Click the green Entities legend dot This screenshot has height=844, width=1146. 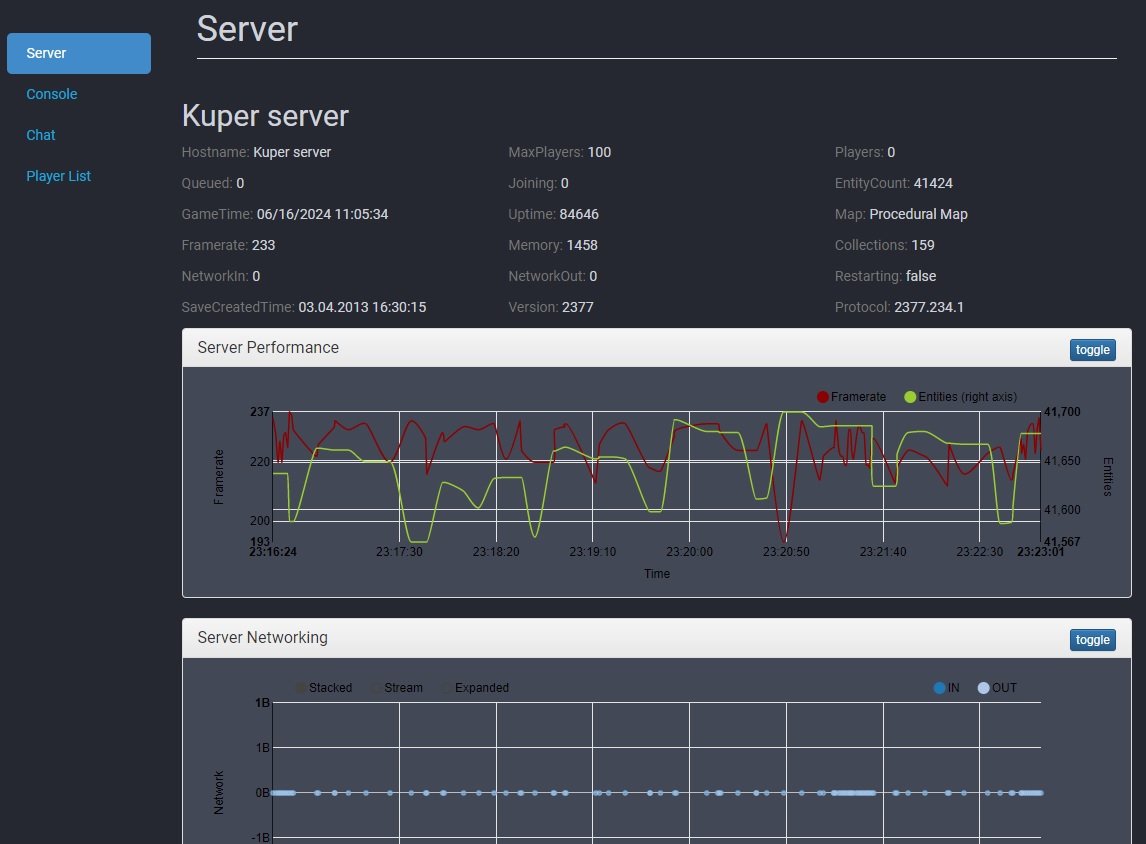(910, 397)
